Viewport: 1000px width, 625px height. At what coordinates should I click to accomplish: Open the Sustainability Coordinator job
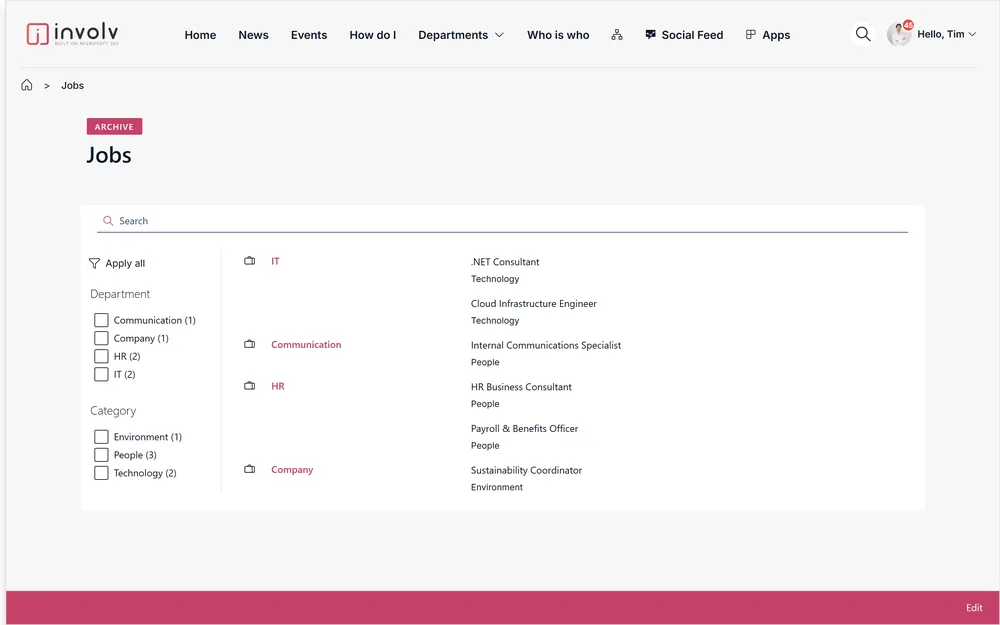(x=526, y=470)
